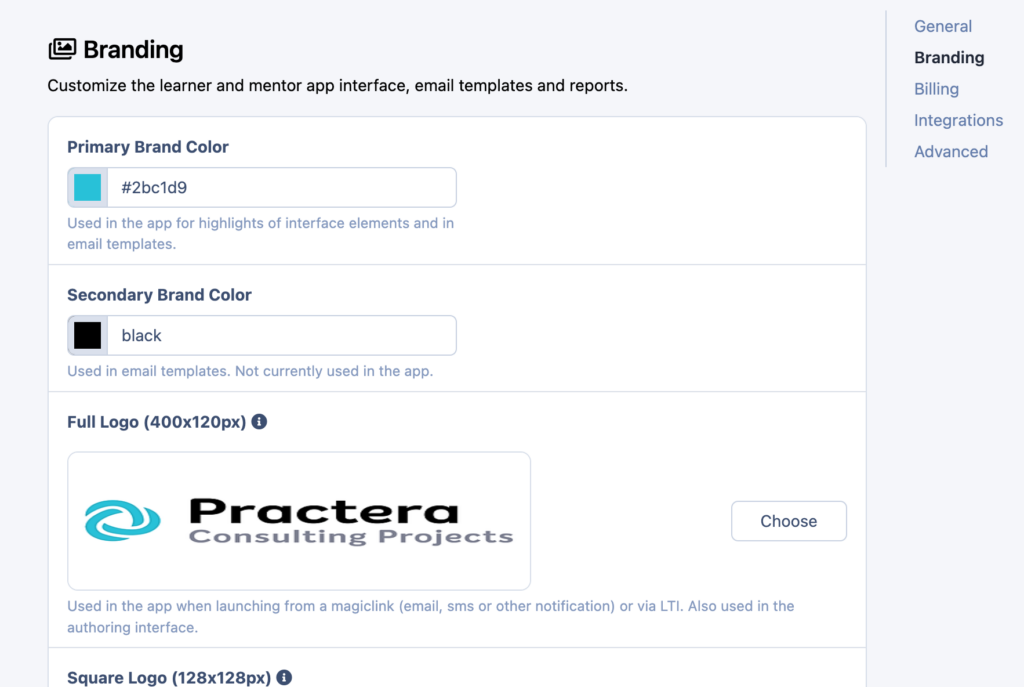Focus the #2bc1d9 primary color field

281,187
